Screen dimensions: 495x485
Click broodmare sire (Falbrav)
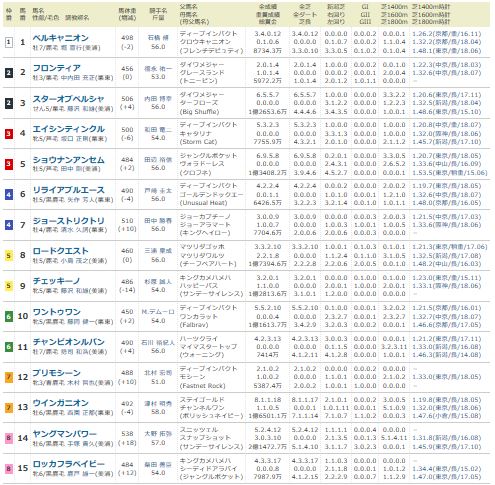pos(194,324)
